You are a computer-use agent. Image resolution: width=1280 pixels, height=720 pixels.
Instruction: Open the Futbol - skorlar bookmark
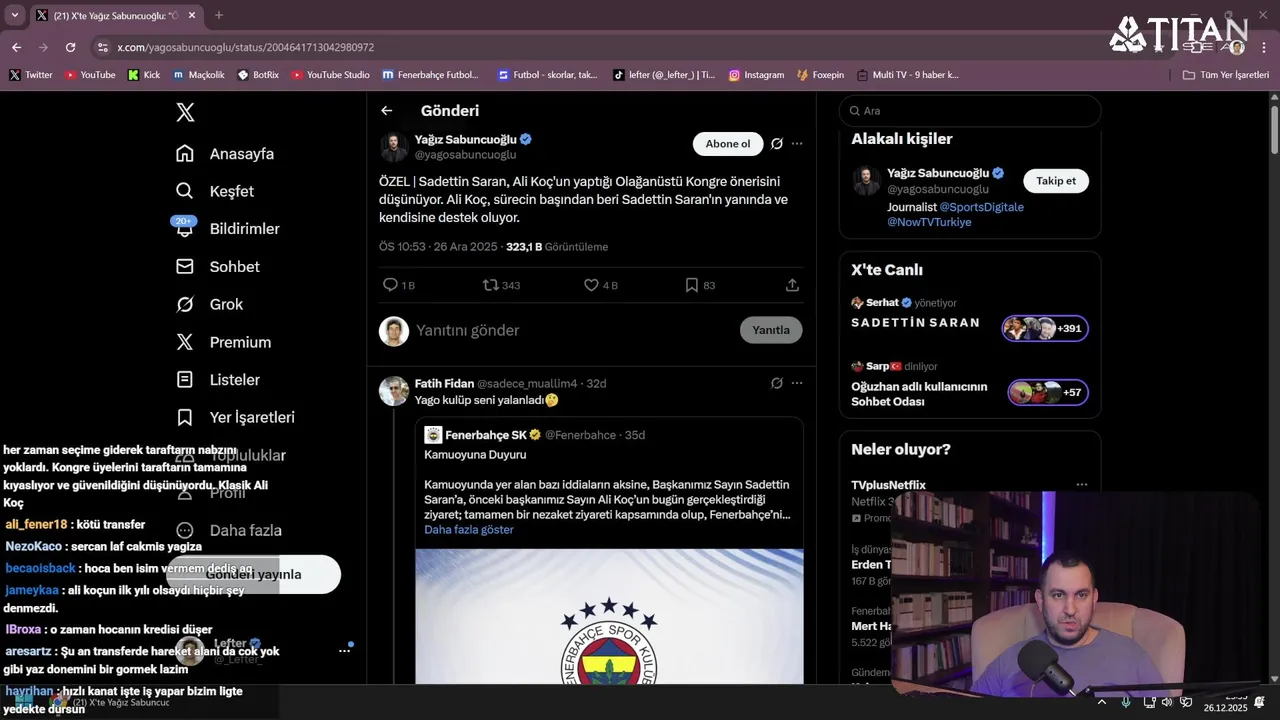pos(547,75)
